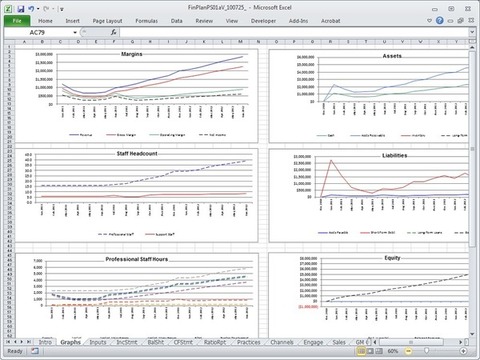
Task: Click the first sheet navigation arrow
Action: click(x=8, y=342)
